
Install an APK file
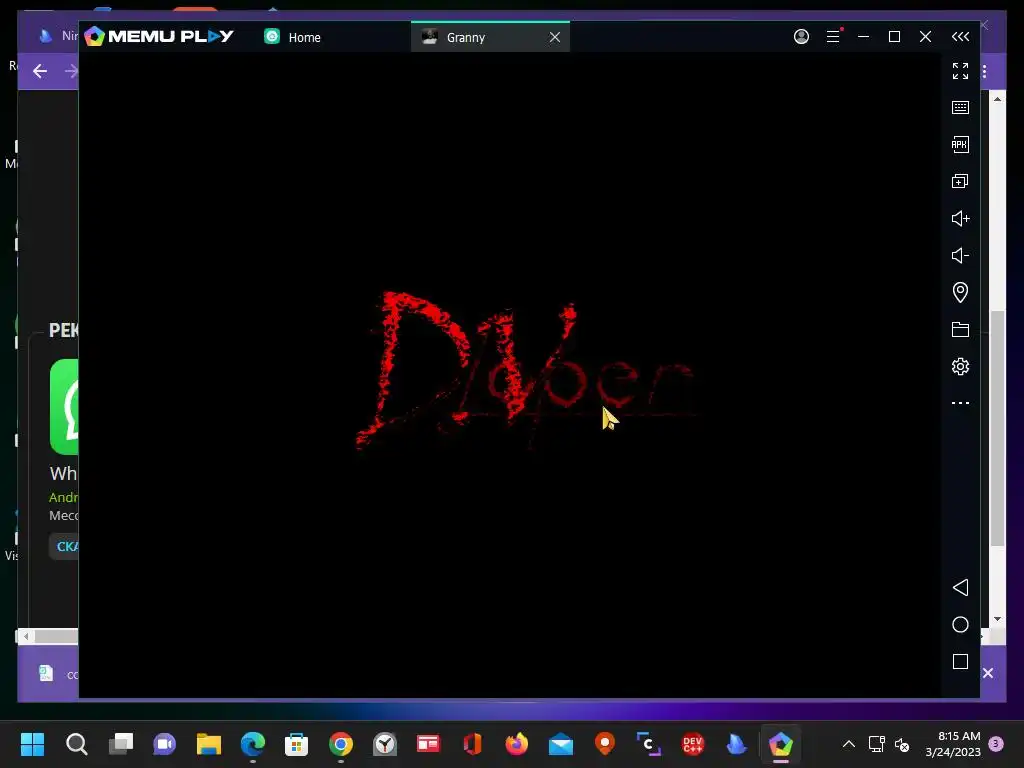coord(960,144)
